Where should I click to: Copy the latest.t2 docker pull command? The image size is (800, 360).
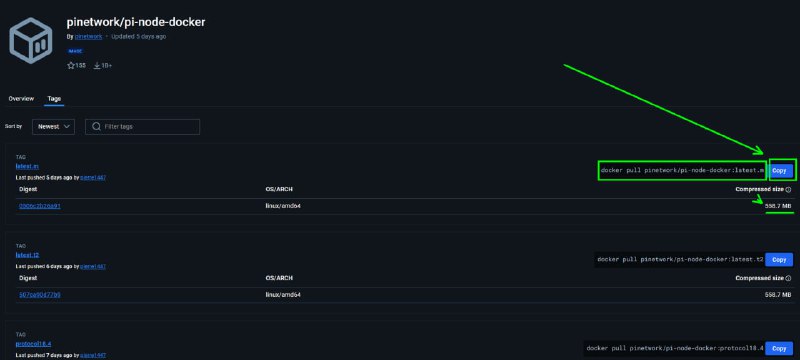coord(779,260)
